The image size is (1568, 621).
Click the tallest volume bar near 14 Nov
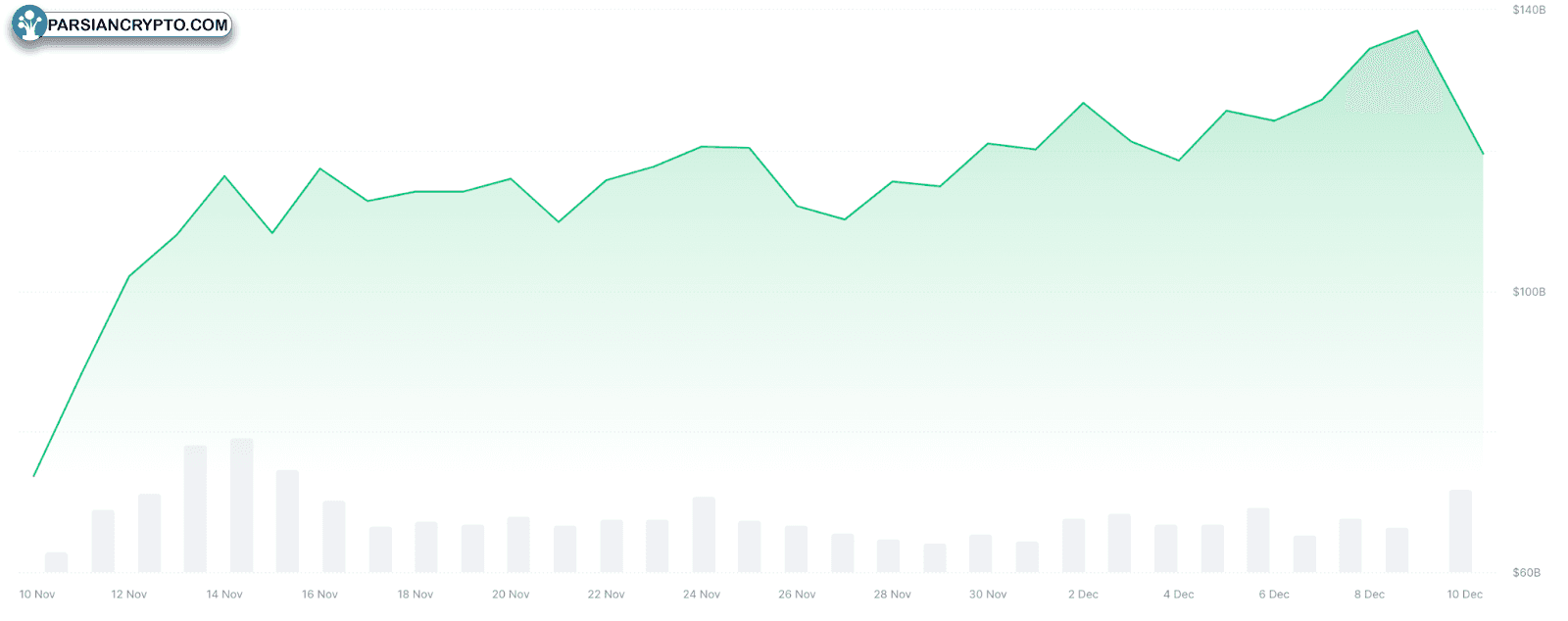[x=241, y=505]
